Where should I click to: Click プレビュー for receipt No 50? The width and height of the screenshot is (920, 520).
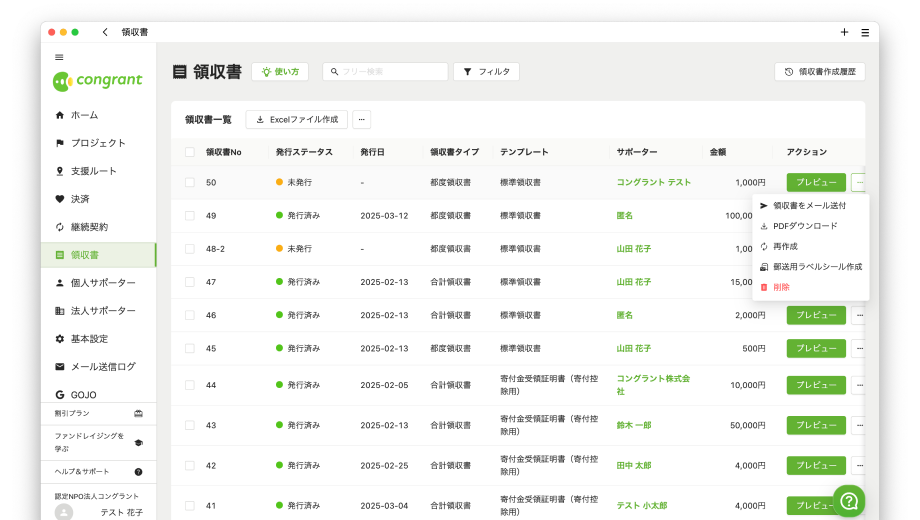click(x=816, y=183)
